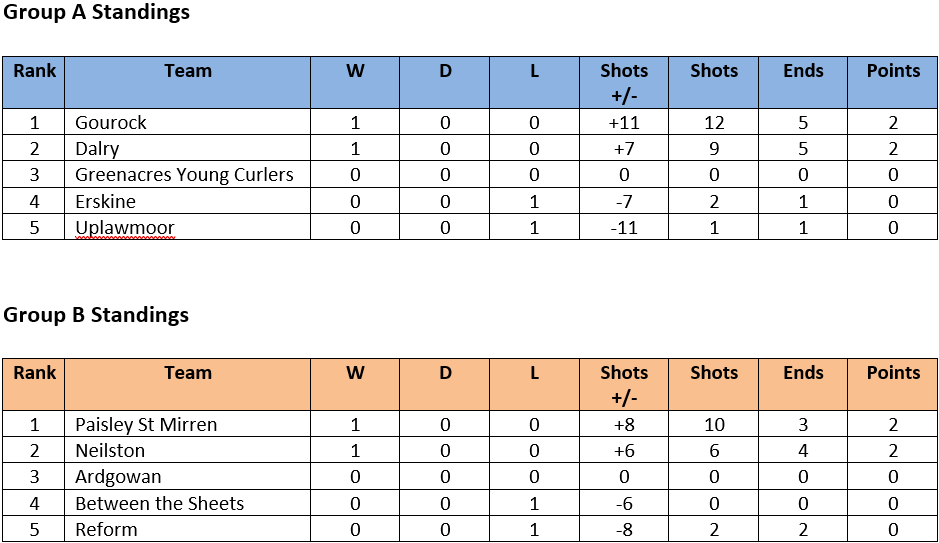Click Greenacres Young Curlers team name
939x543 pixels.
[x=184, y=175]
